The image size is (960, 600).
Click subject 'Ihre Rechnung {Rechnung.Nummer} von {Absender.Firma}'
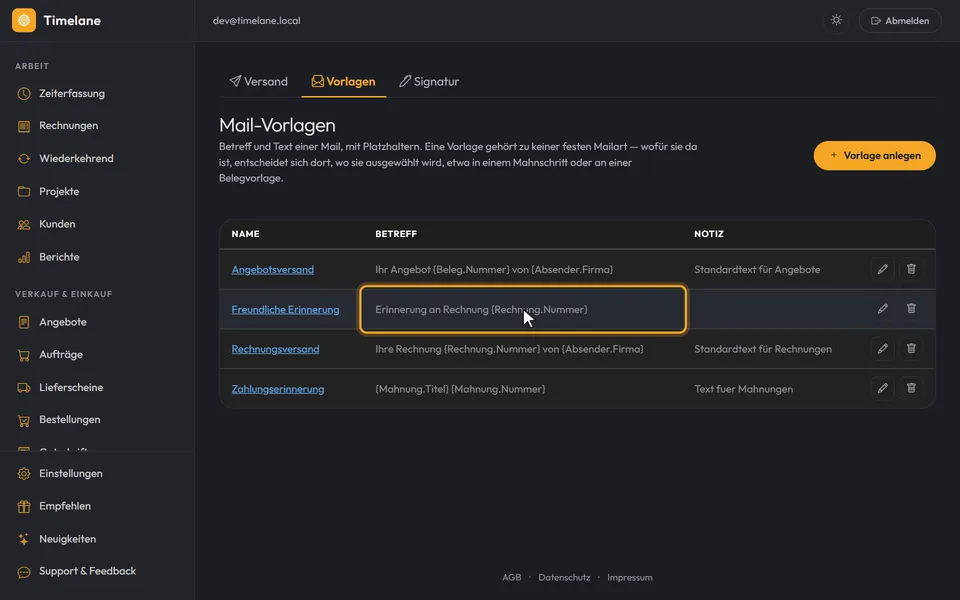pyautogui.click(x=509, y=349)
